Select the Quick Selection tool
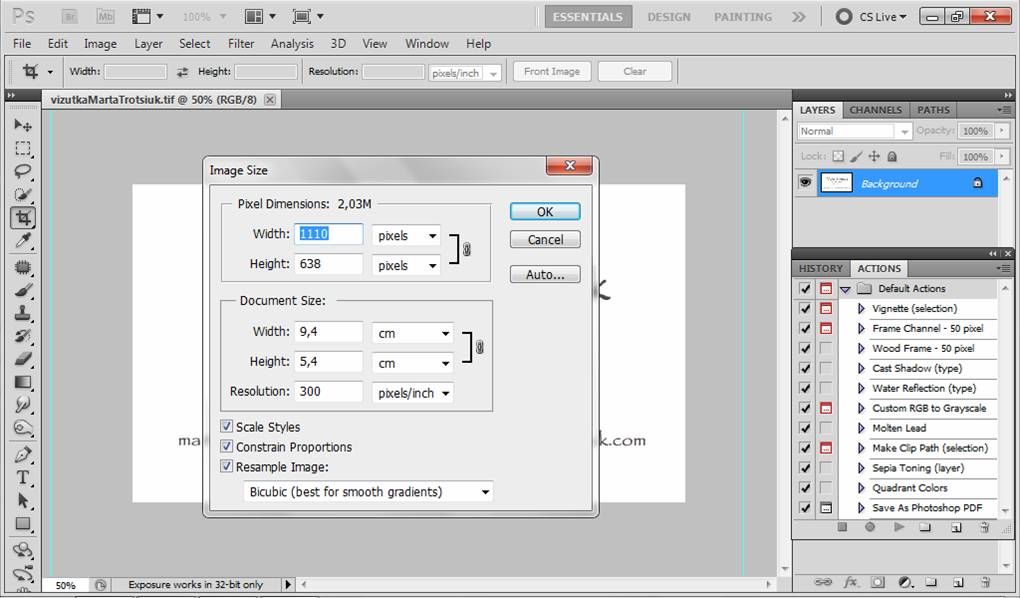1020x598 pixels. [x=23, y=195]
